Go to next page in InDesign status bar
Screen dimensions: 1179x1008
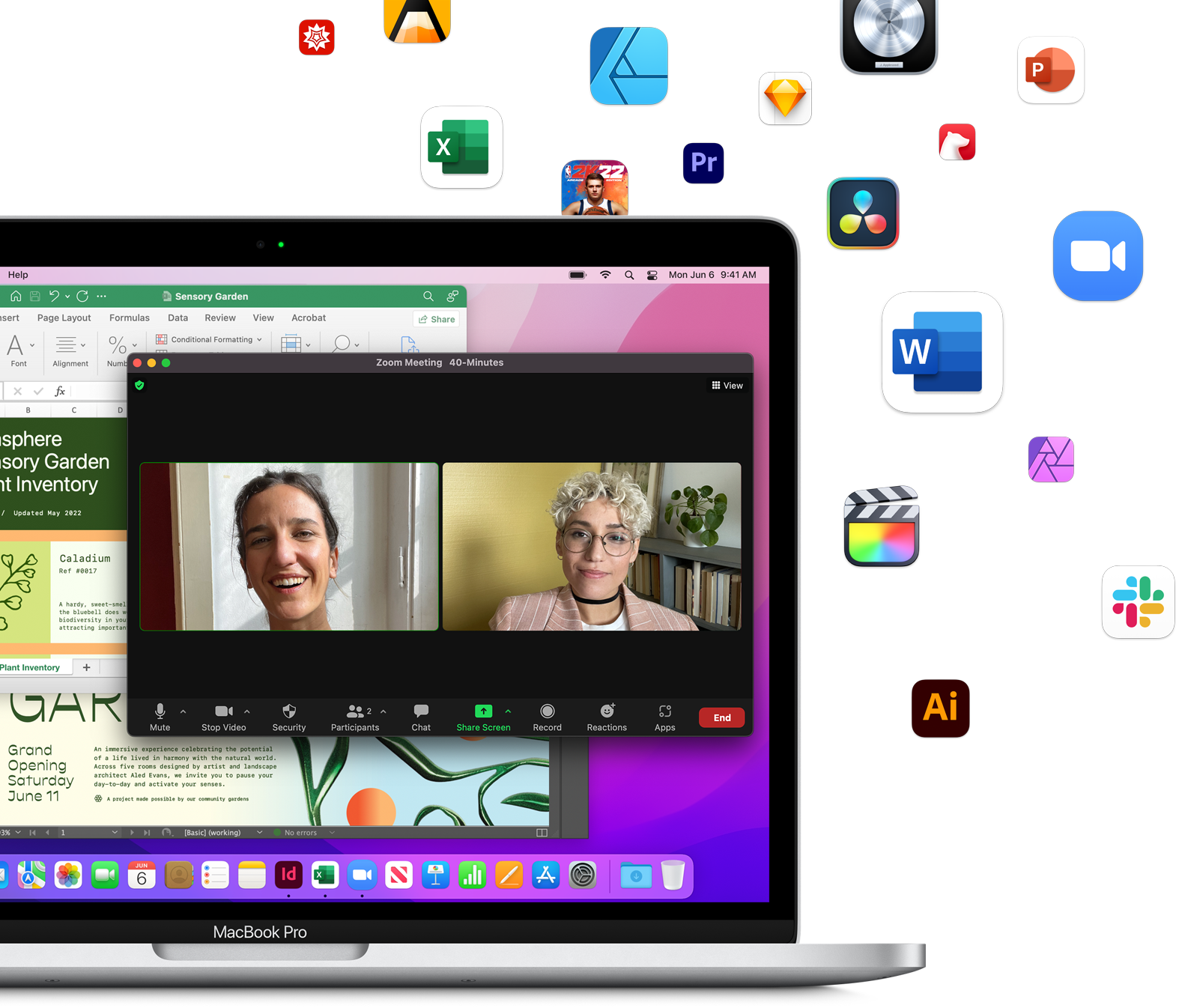pos(133,832)
